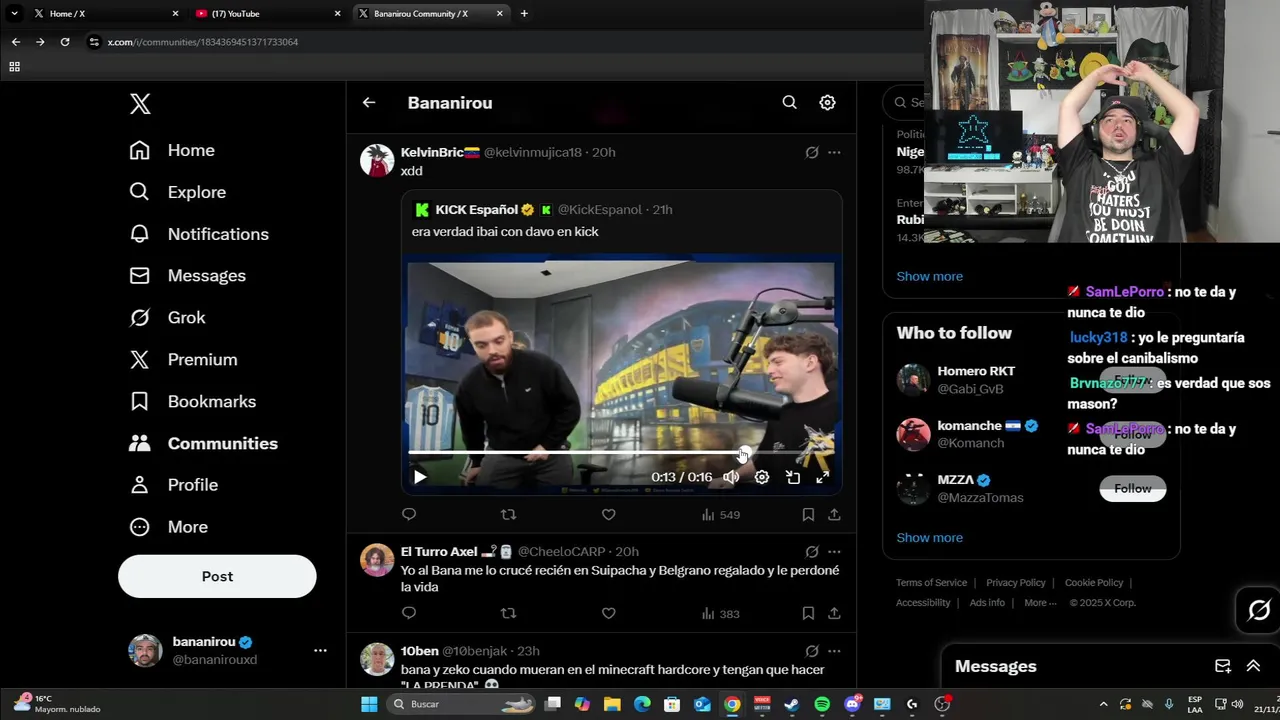View analytics showing 549 views
This screenshot has height=720, width=1280.
720,514
